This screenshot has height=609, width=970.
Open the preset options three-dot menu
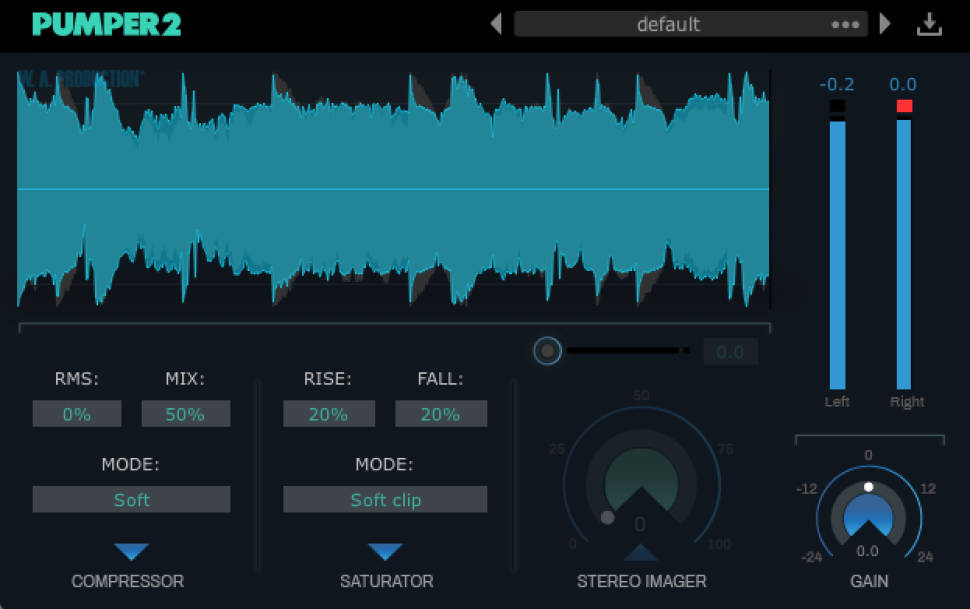pos(845,25)
